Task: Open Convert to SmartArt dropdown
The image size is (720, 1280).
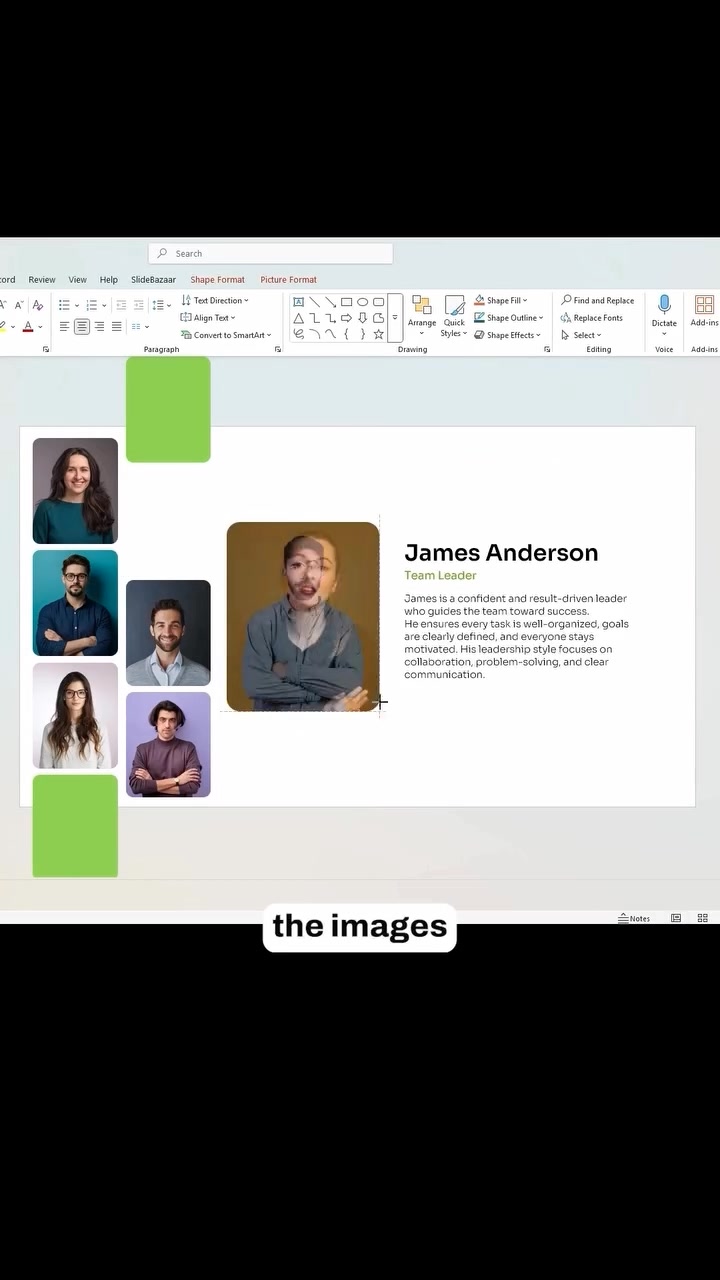Action: [226, 335]
